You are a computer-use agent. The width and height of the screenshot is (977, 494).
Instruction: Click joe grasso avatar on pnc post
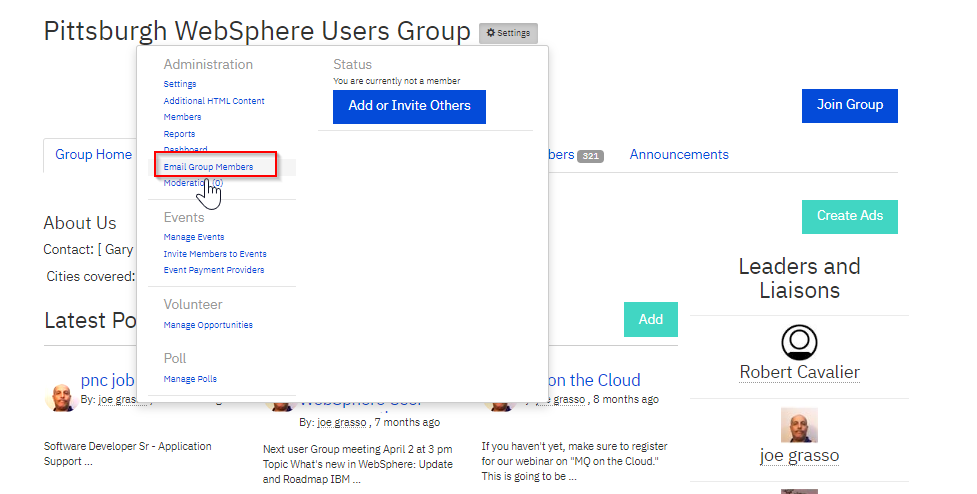click(61, 397)
